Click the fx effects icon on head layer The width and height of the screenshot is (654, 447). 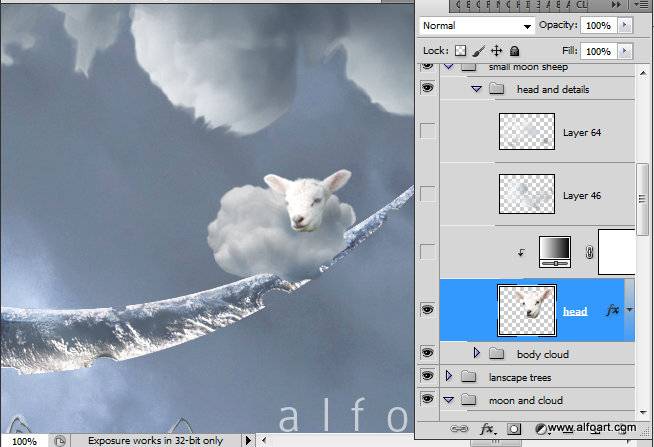point(613,310)
